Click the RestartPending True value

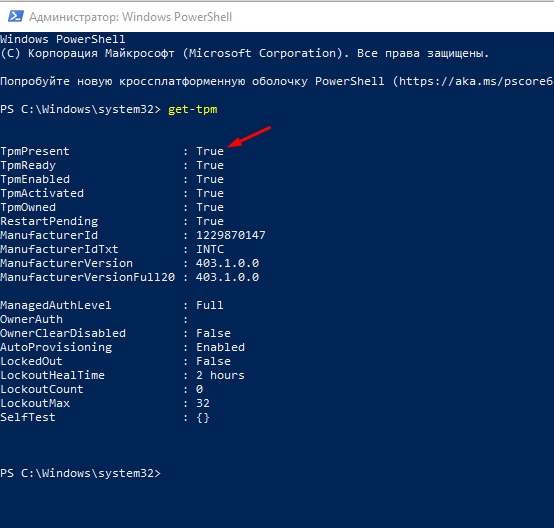pyautogui.click(x=210, y=221)
